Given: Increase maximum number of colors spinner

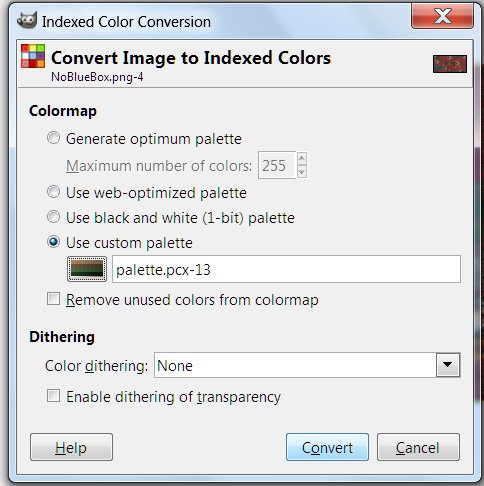Looking at the screenshot, I should click(302, 158).
